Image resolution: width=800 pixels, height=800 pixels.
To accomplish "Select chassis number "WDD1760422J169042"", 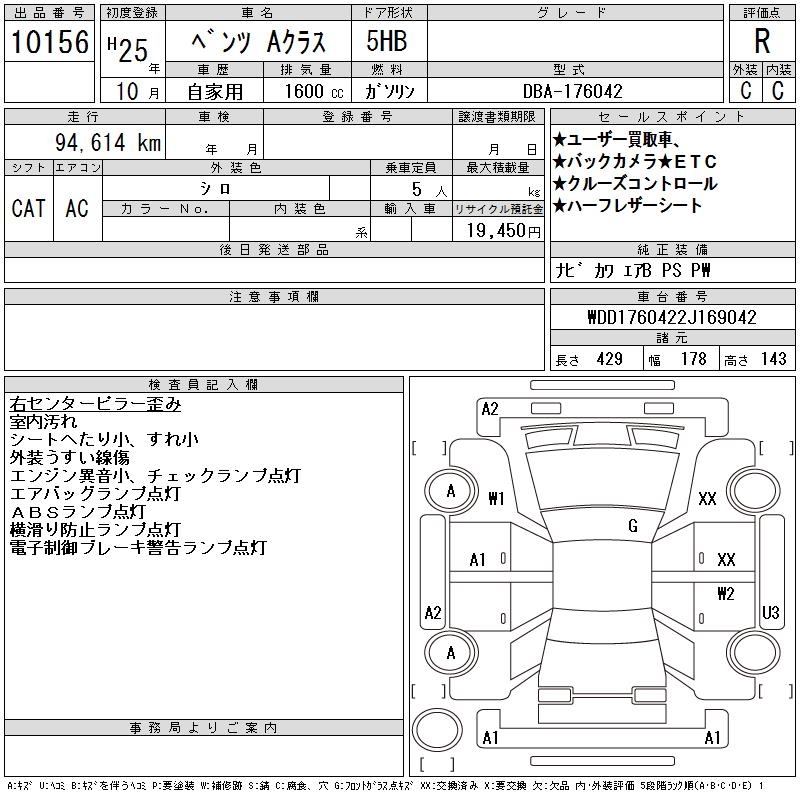I will point(672,317).
